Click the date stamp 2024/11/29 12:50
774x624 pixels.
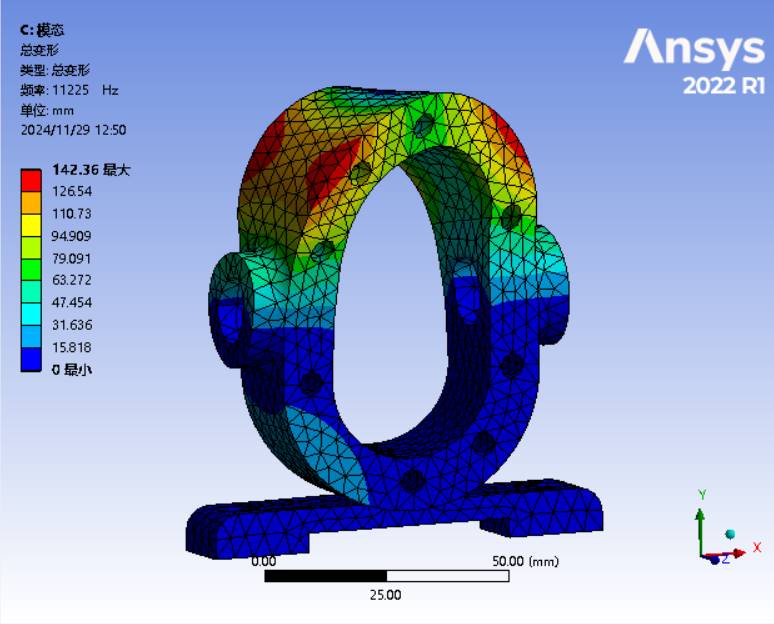pos(73,130)
